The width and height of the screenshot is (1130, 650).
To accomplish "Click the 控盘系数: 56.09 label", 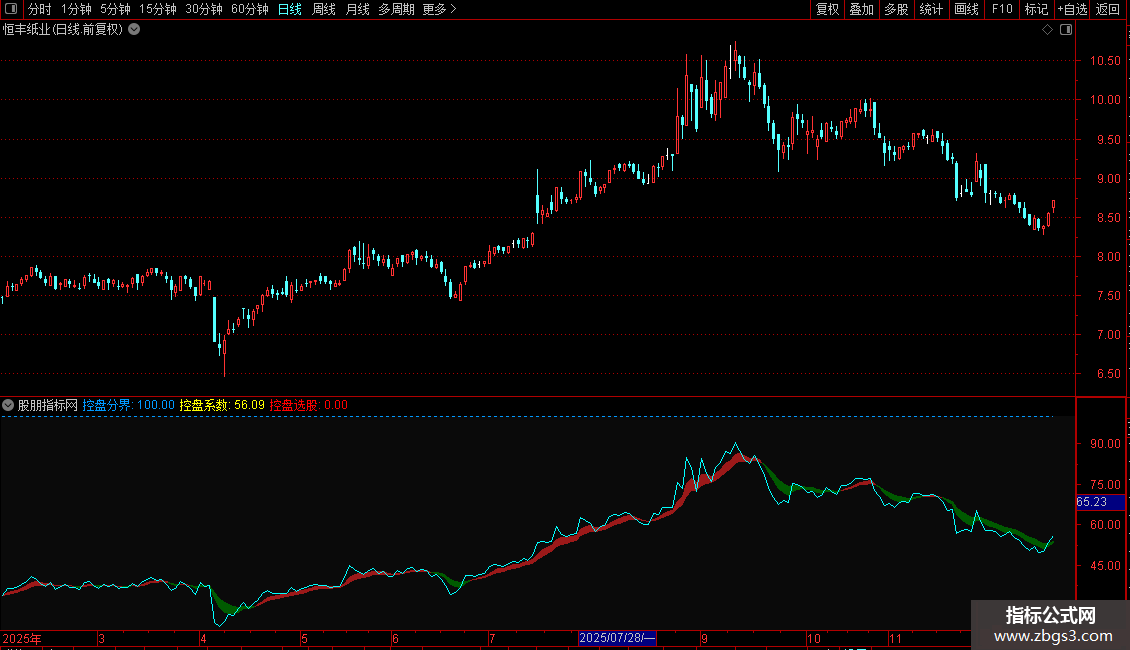I will tap(222, 406).
